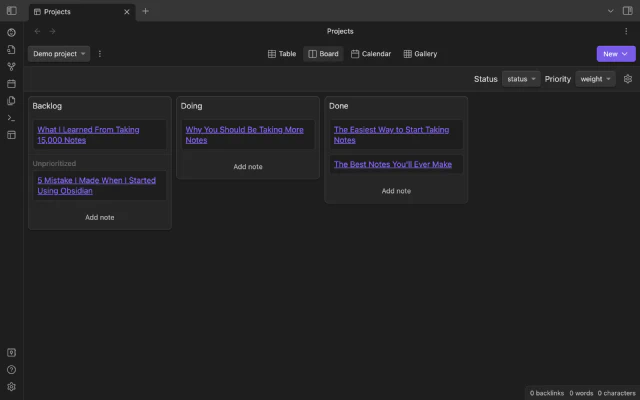The width and height of the screenshot is (640, 400).
Task: Open graph view from the ribbon
Action: pos(11,66)
